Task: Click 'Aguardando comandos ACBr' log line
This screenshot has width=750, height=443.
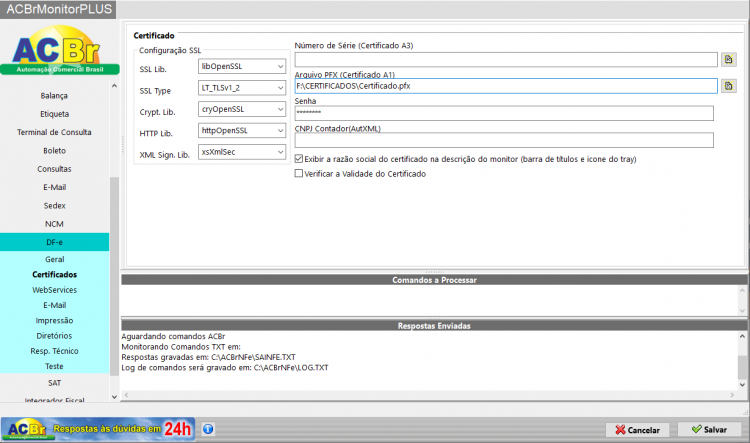Action: [173, 336]
